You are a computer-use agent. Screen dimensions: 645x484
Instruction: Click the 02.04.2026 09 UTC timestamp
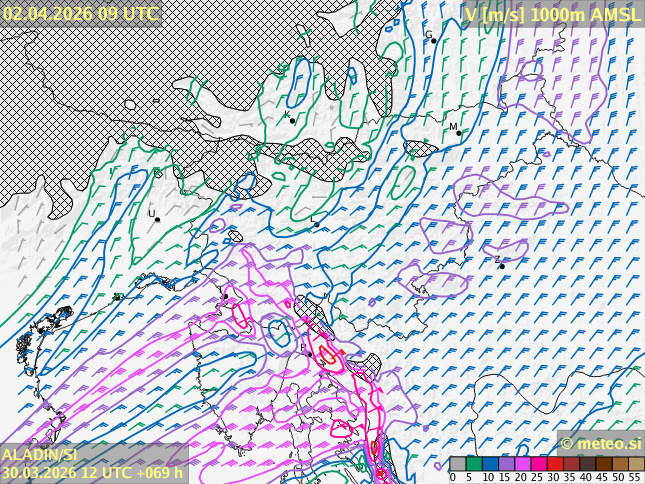(x=80, y=13)
